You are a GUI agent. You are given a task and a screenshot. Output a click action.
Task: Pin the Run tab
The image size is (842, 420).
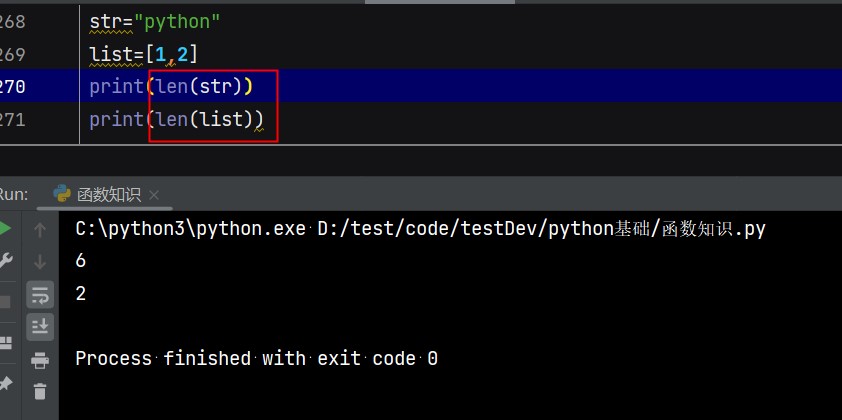(x=5, y=383)
